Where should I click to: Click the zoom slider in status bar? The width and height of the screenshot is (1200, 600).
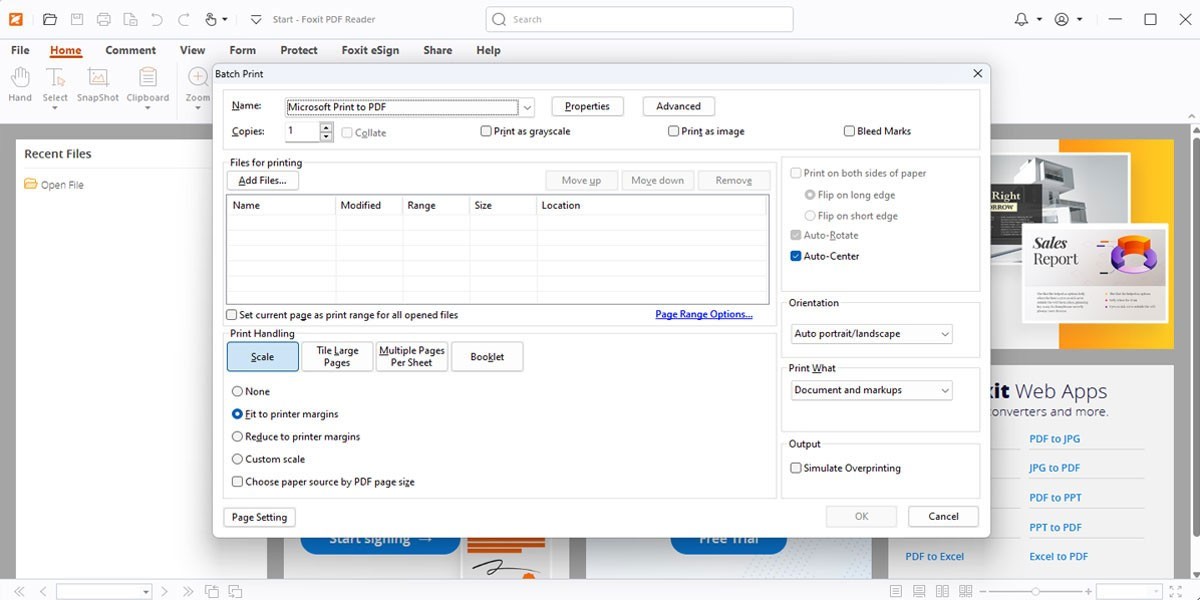1035,591
